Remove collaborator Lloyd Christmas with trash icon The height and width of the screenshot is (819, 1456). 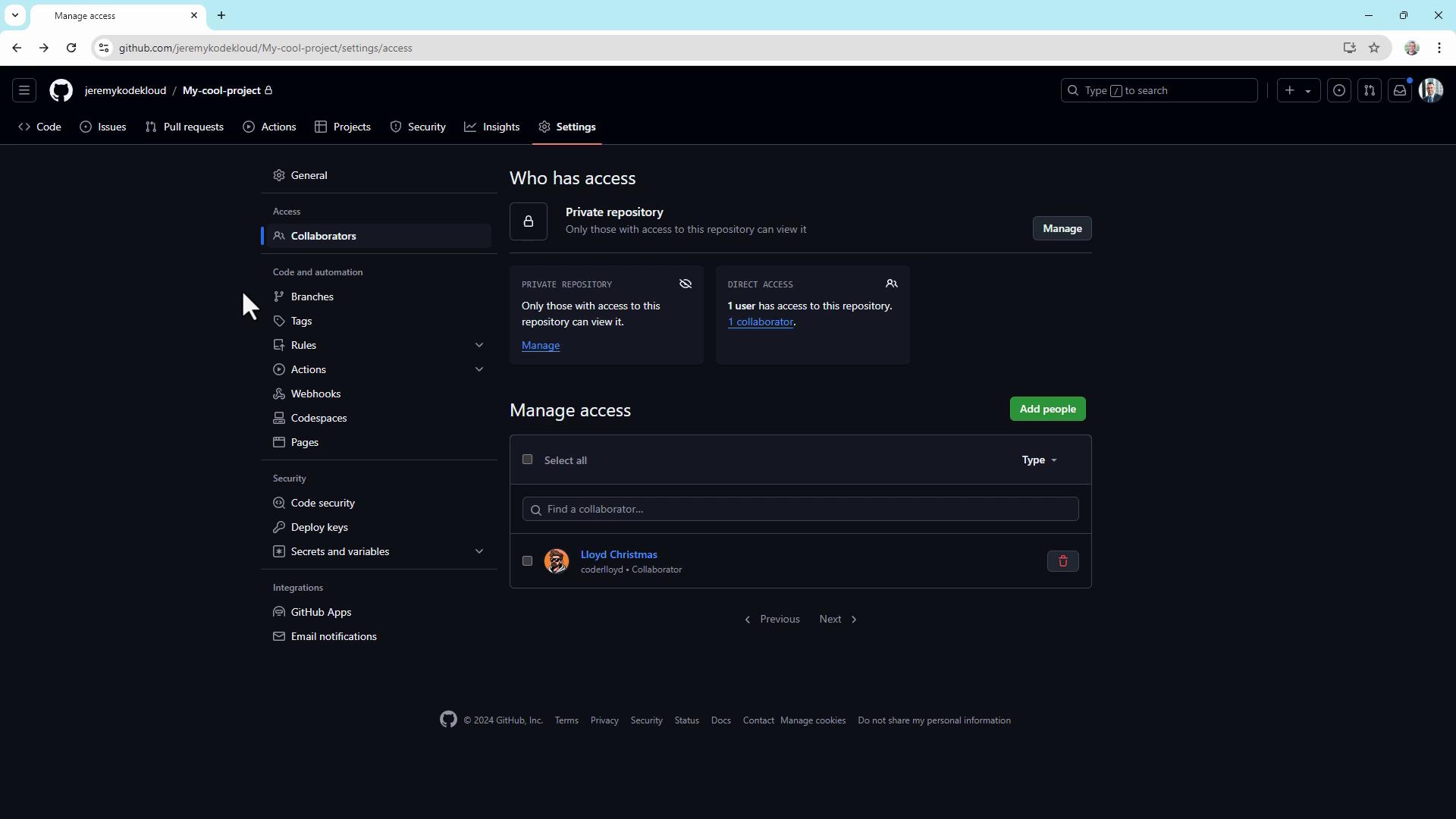(x=1062, y=561)
